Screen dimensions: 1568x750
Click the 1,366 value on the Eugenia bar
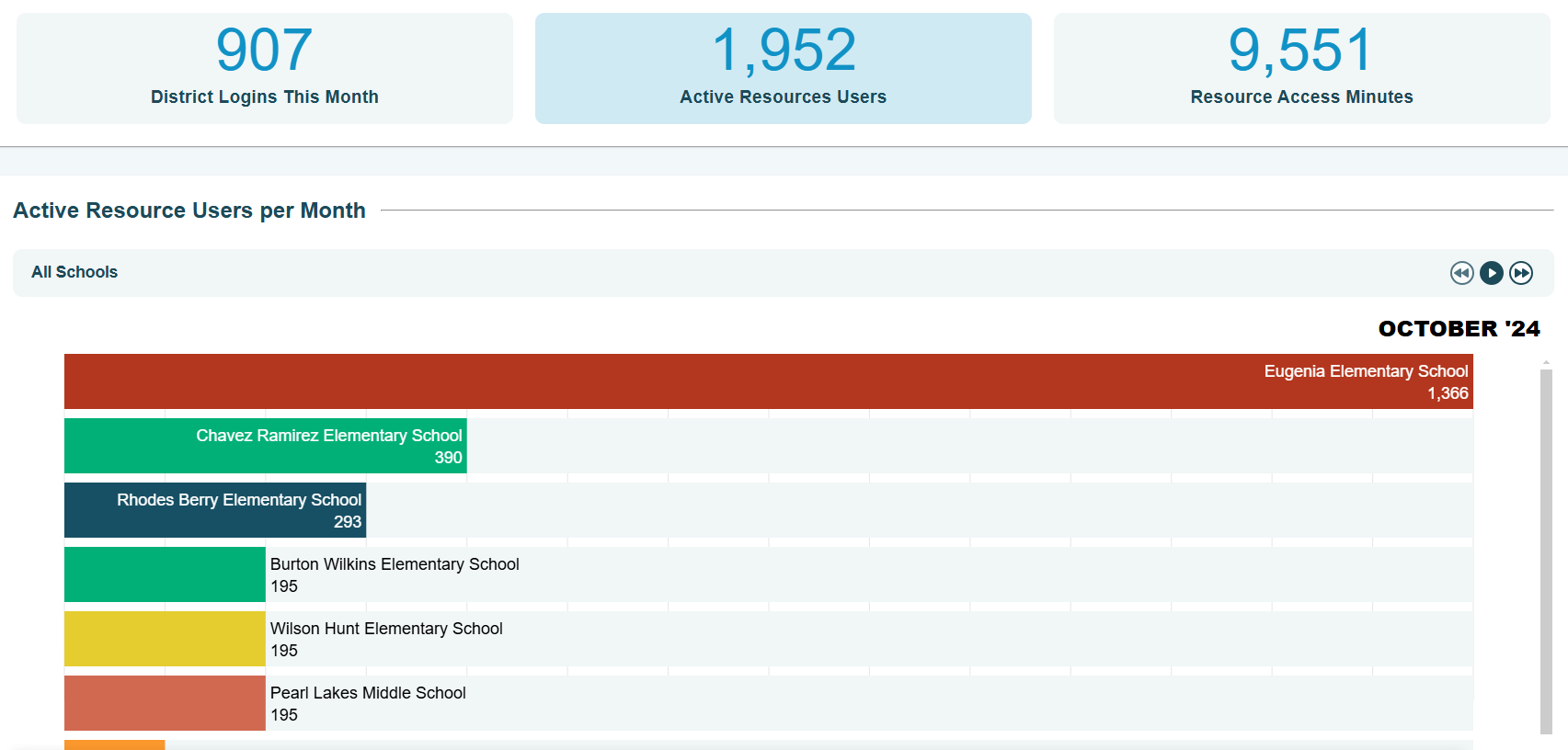coord(1448,393)
